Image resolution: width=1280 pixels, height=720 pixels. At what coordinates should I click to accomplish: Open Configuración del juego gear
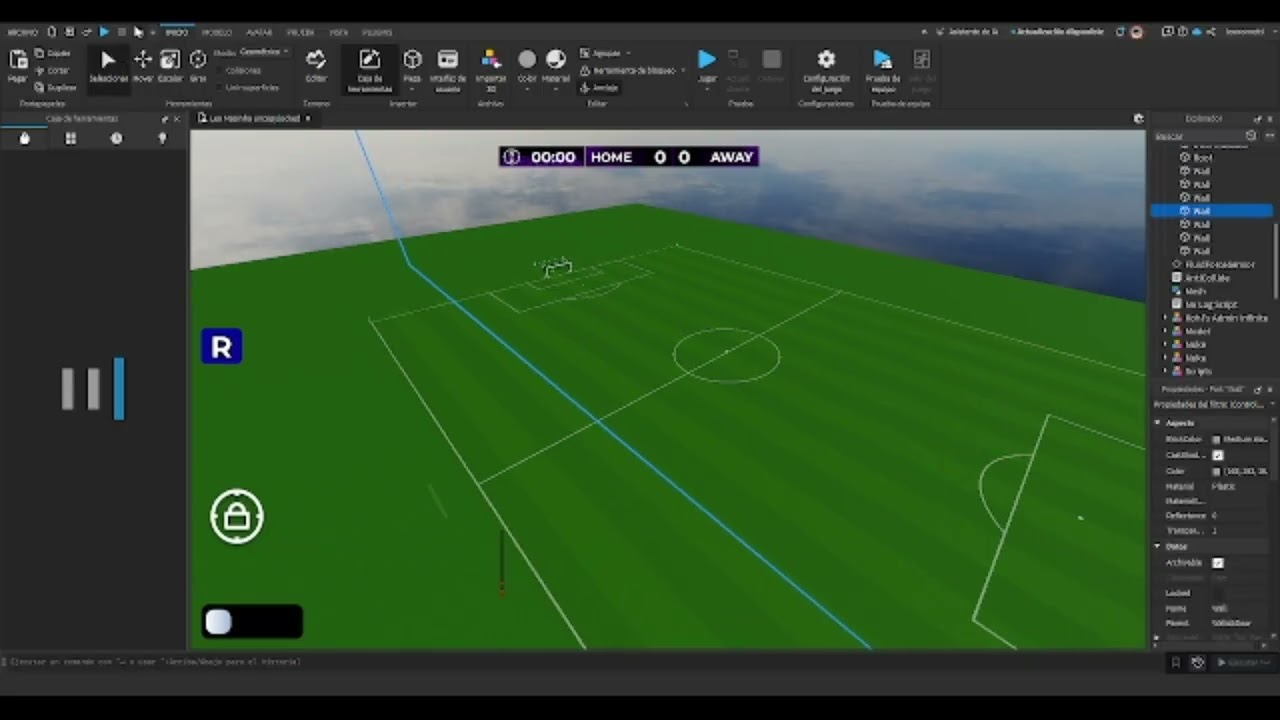826,69
